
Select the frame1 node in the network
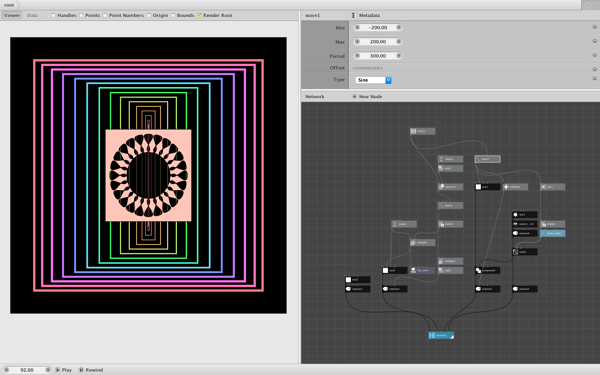pos(422,131)
